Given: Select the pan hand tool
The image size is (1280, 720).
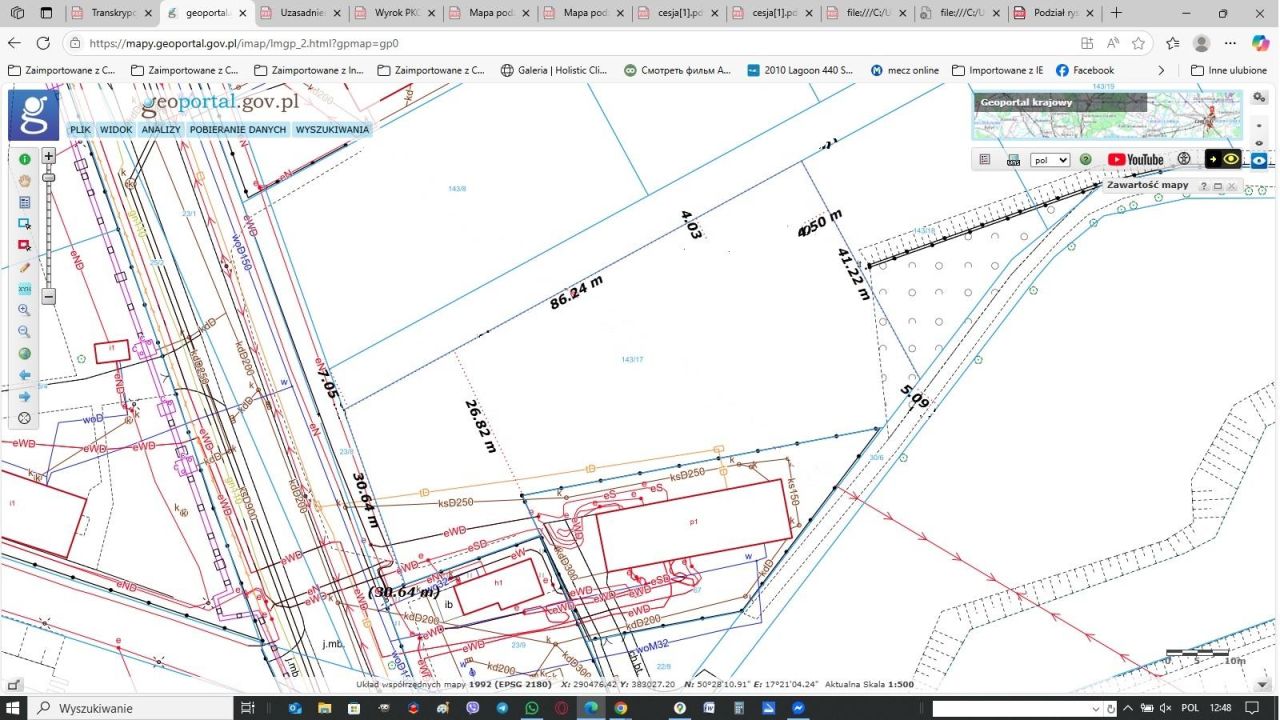Looking at the screenshot, I should pos(25,180).
